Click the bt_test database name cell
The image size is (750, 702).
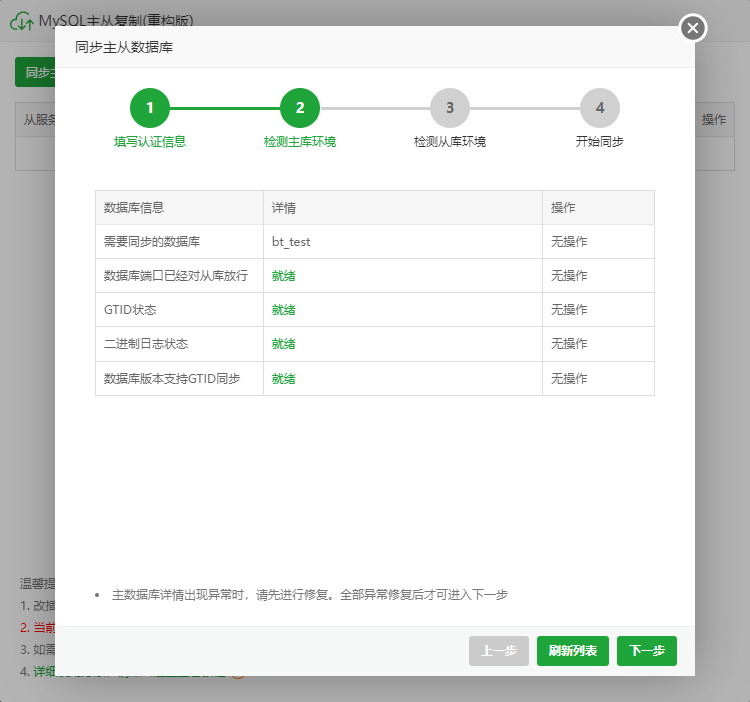click(298, 242)
